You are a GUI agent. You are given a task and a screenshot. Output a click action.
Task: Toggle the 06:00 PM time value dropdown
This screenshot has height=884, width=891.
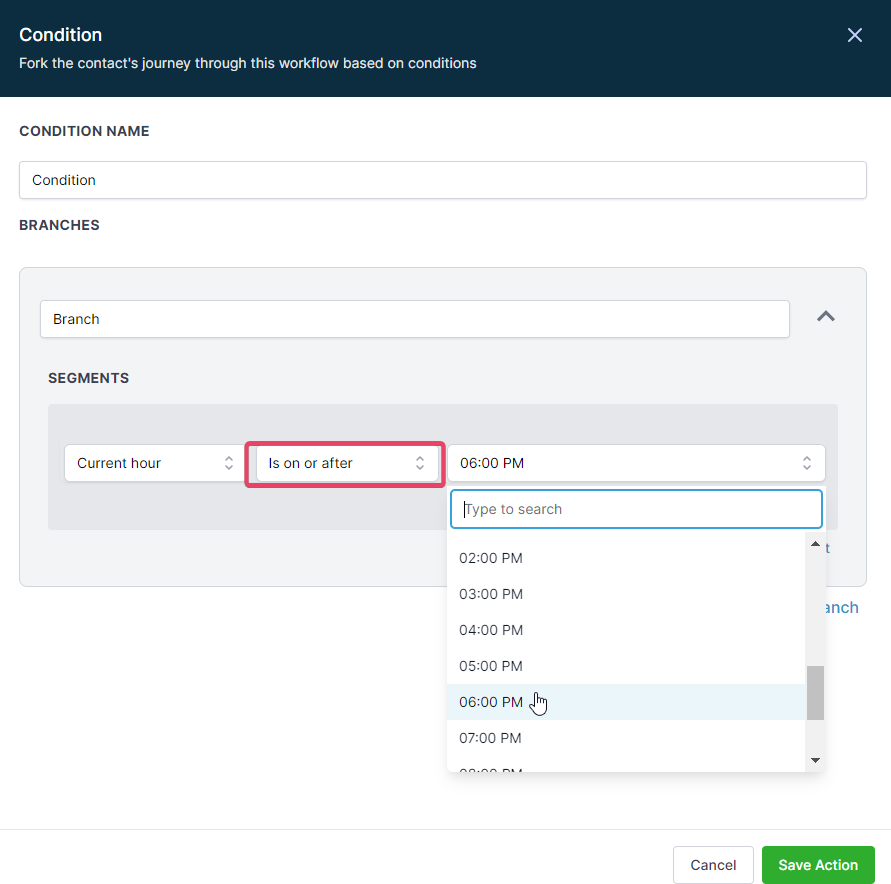(635, 463)
